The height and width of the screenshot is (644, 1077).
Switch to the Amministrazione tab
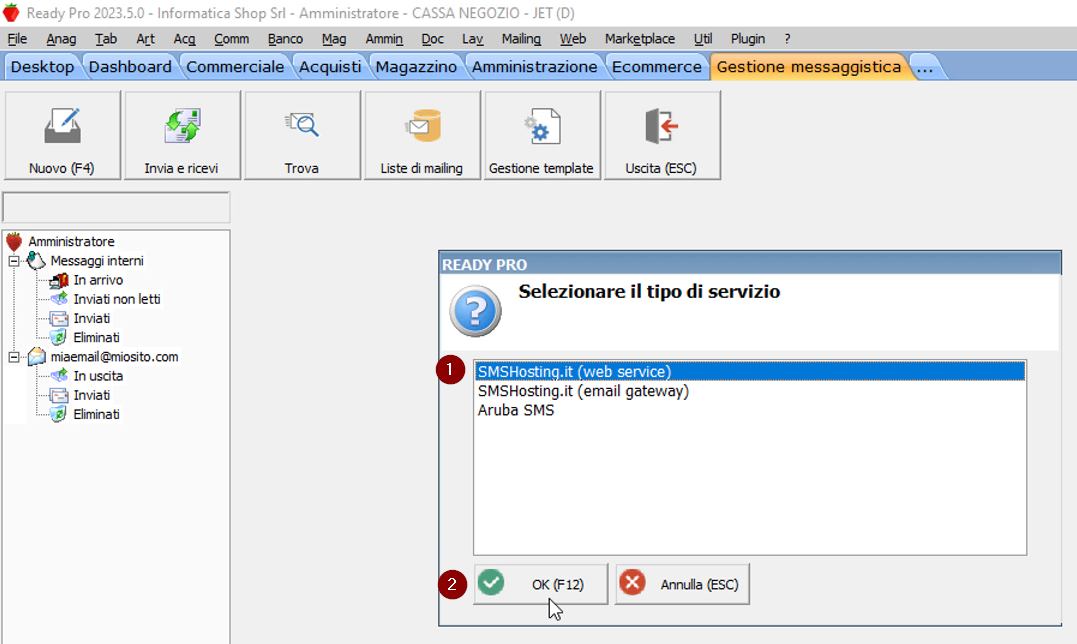tap(534, 67)
